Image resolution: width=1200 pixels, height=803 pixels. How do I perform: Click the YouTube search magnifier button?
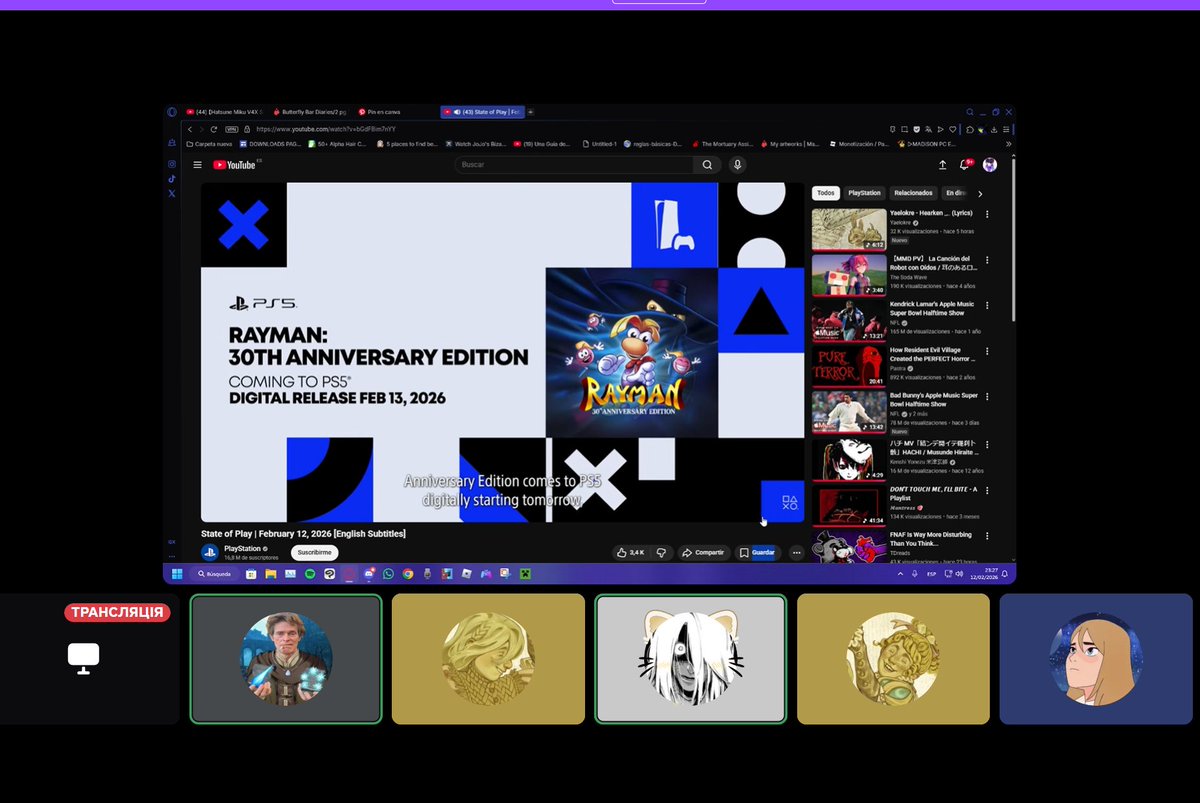click(x=707, y=165)
